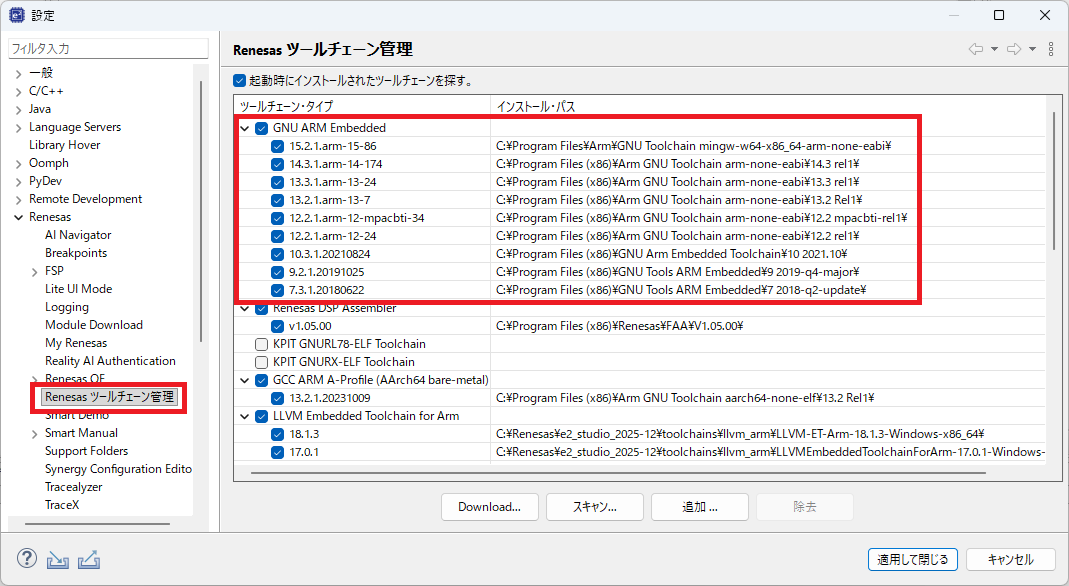Collapse the Renesas tree category
Screen dimensions: 1069x586
(x=18, y=217)
